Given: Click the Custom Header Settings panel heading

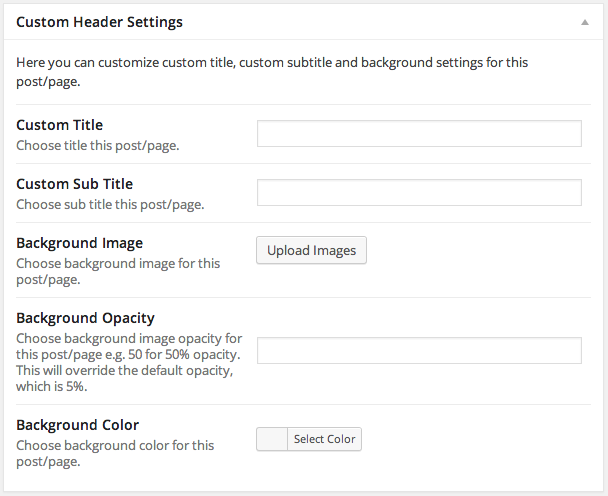Looking at the screenshot, I should click(x=99, y=22).
